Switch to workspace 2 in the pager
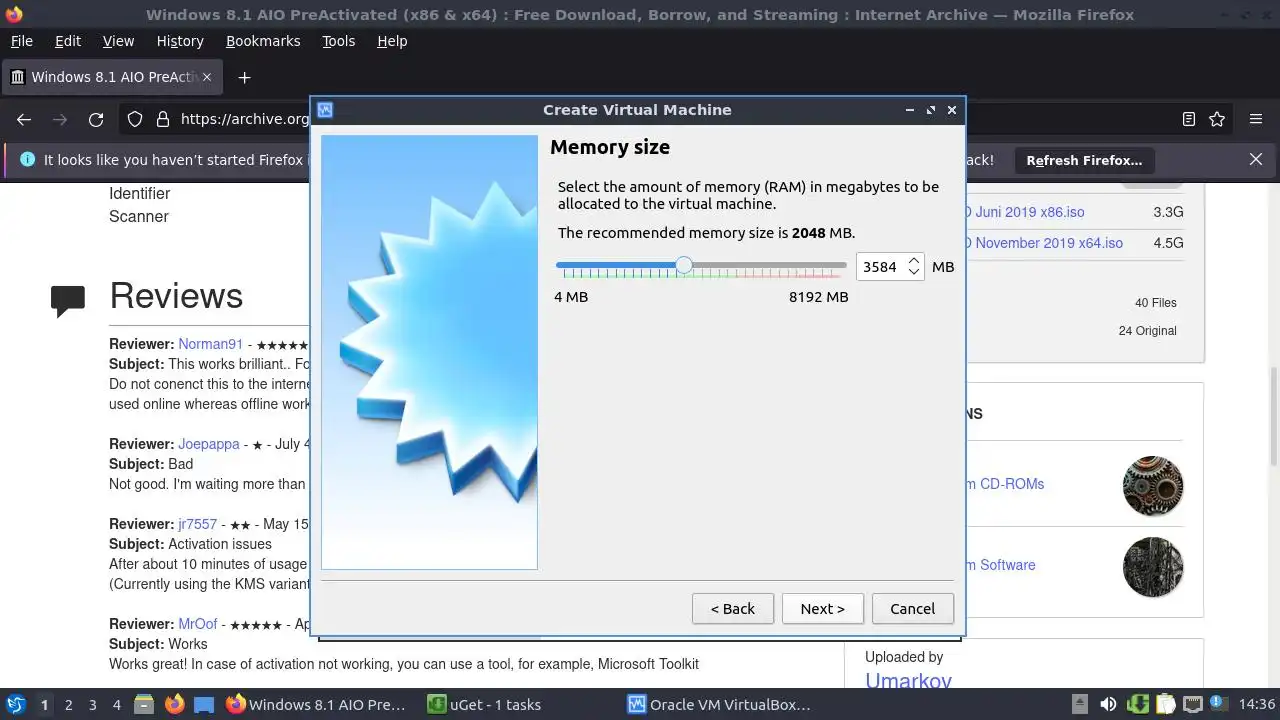The width and height of the screenshot is (1280, 720). pos(68,704)
